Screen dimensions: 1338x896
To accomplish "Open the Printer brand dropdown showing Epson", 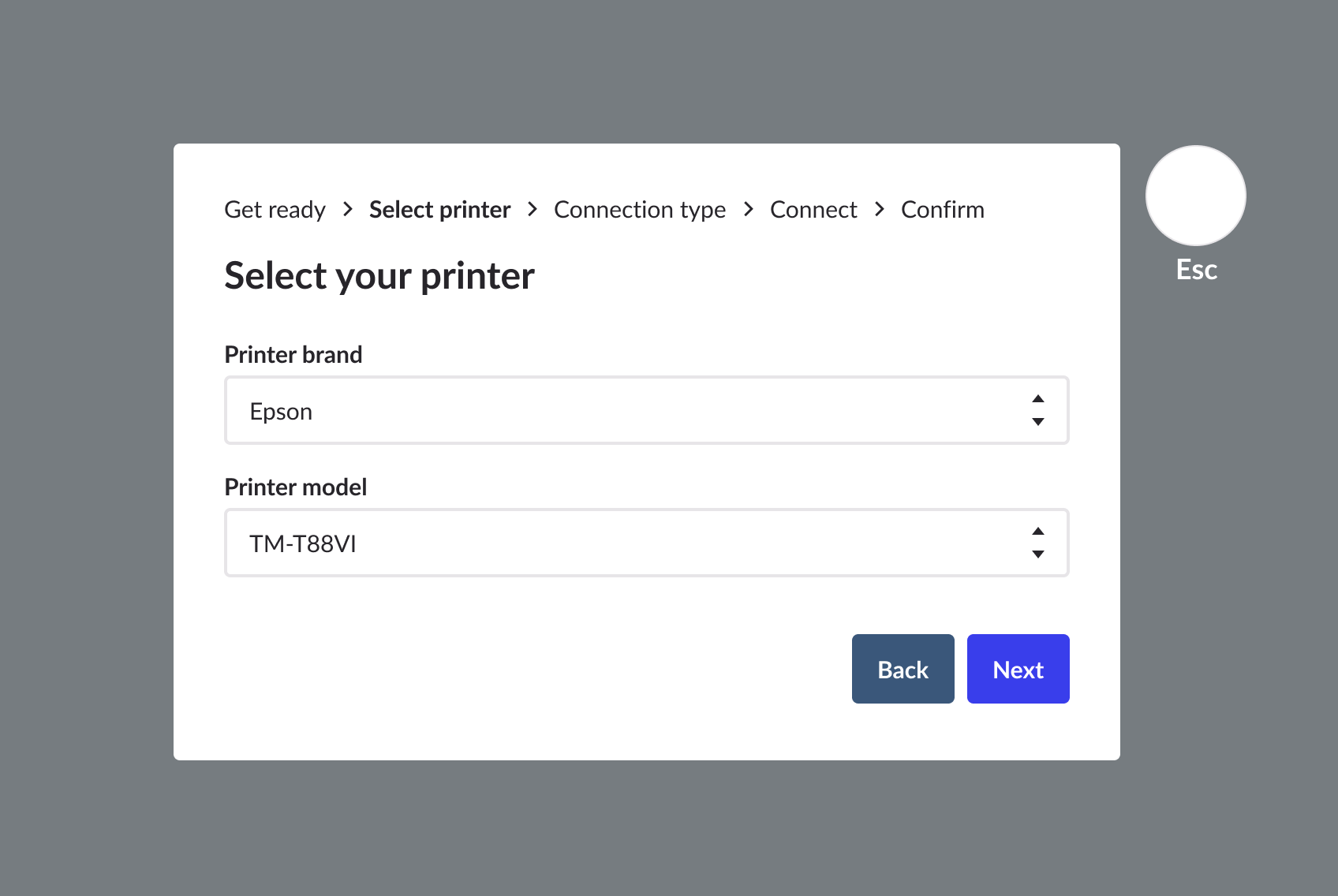I will pyautogui.click(x=631, y=411).
